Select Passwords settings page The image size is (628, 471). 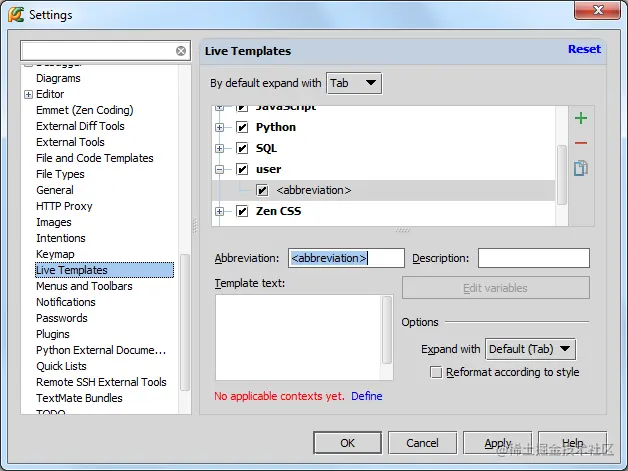pos(62,318)
